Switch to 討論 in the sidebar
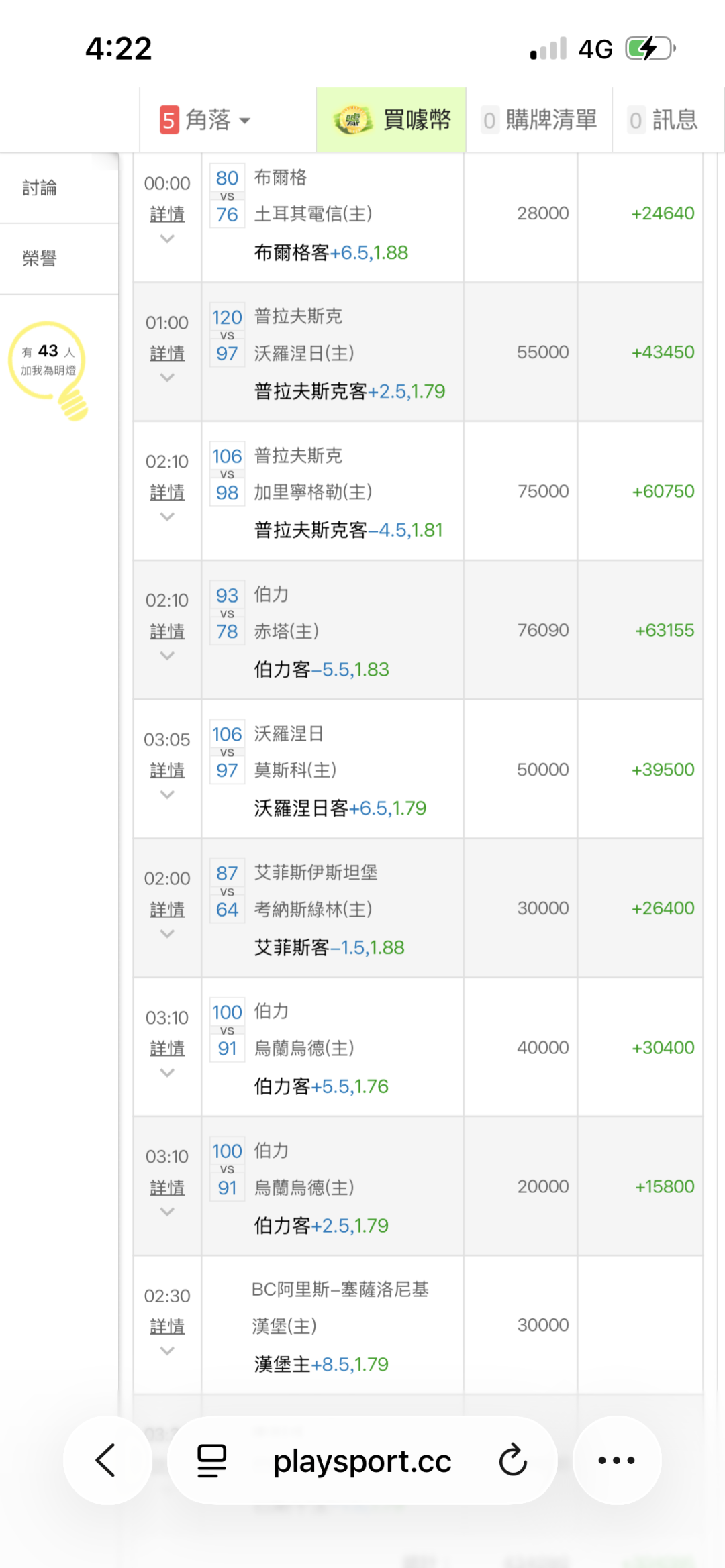Screen dimensions: 725x1568 [x=40, y=188]
